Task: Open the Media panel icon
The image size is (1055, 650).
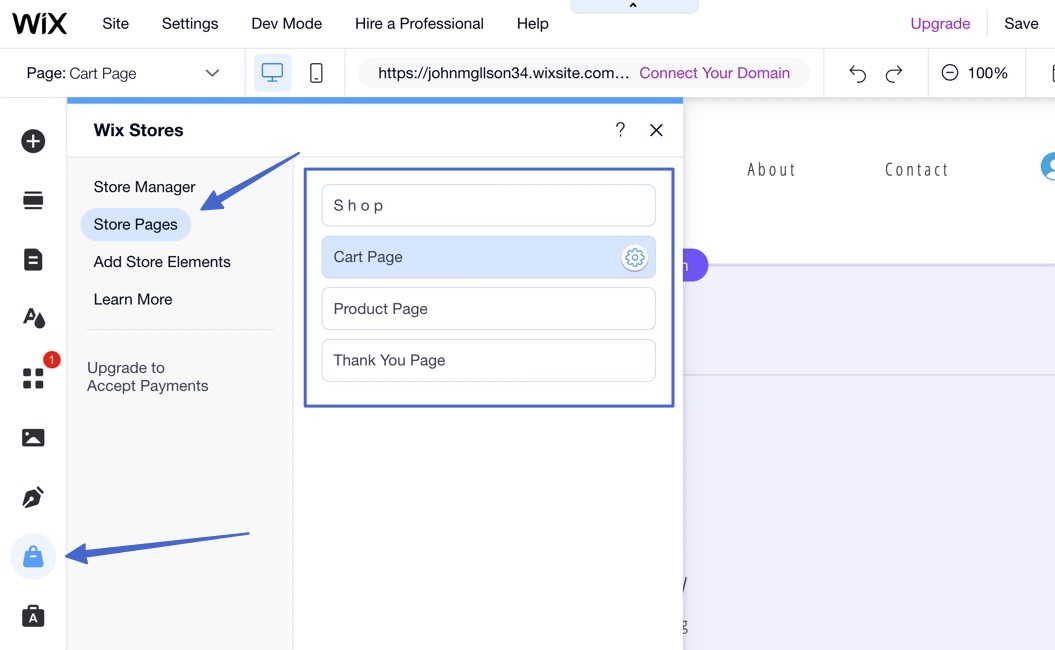Action: click(33, 437)
